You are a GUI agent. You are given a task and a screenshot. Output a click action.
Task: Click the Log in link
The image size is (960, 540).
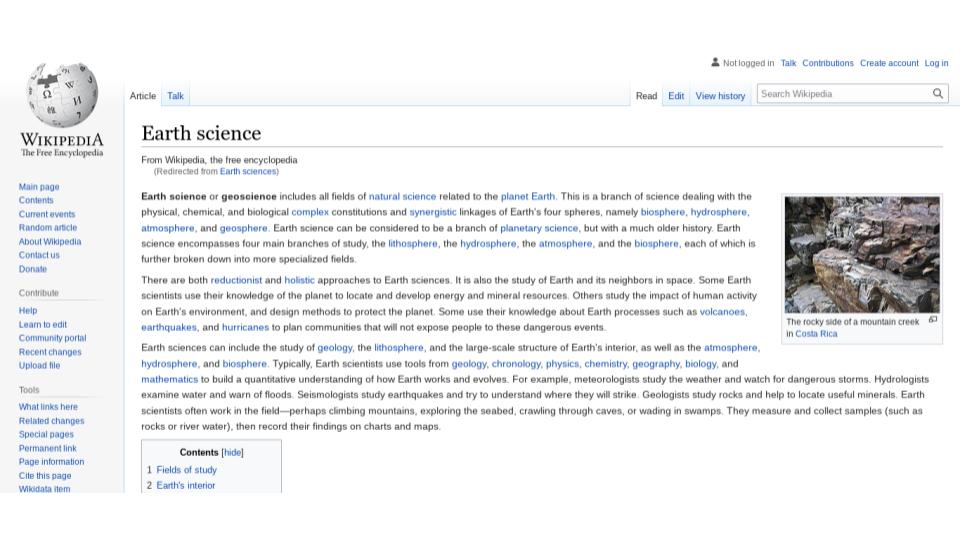(936, 63)
